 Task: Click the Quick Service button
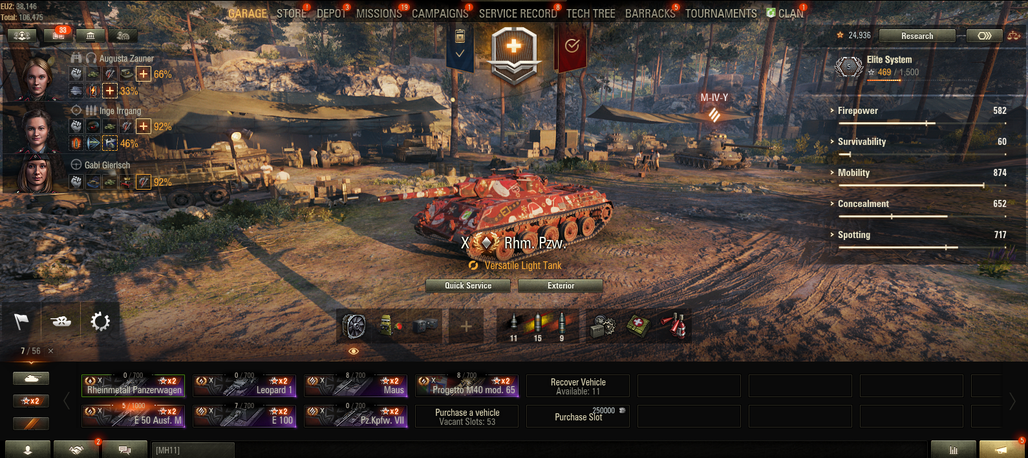[468, 286]
